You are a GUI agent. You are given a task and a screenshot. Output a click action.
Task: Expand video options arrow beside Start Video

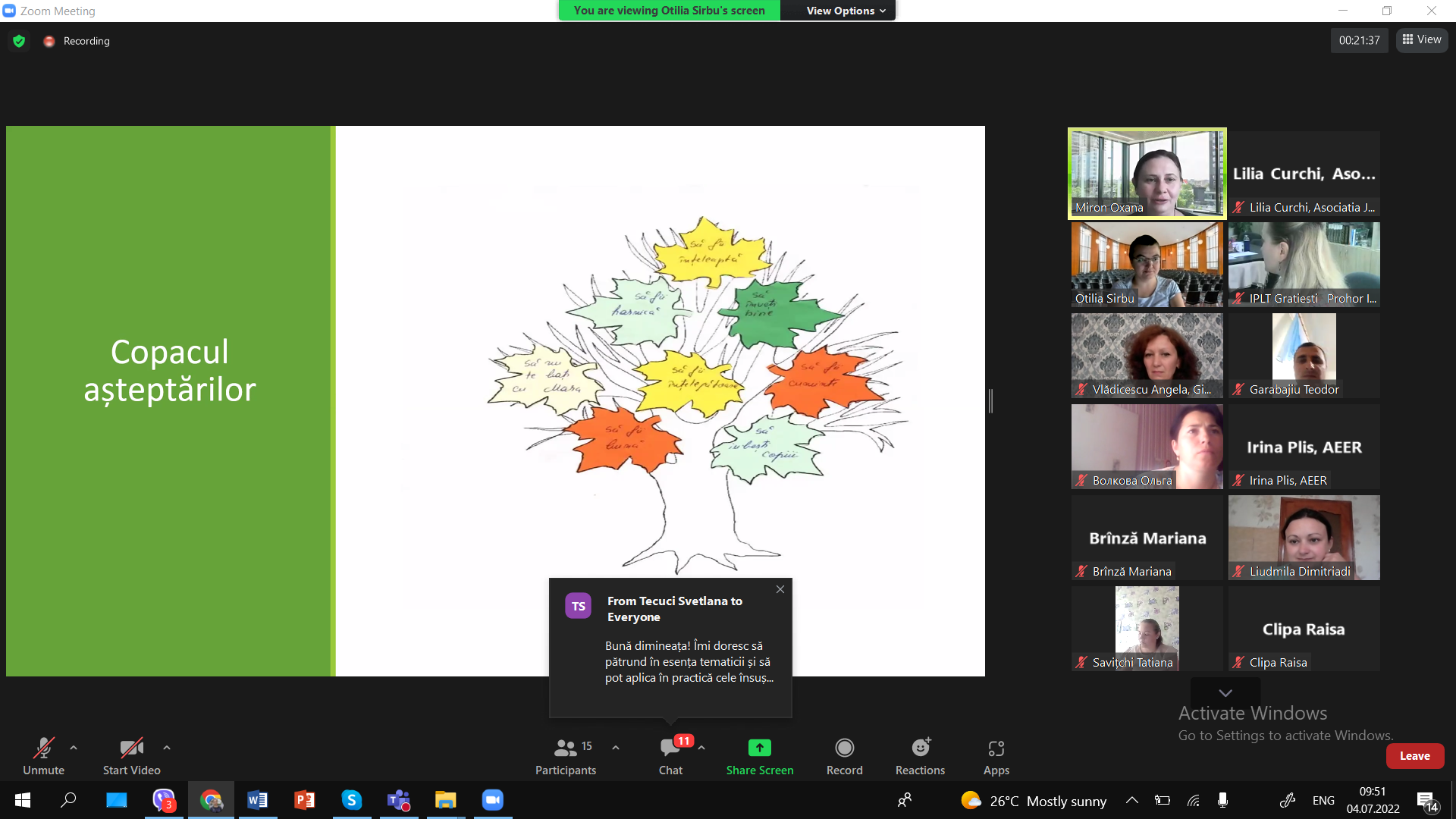(x=167, y=748)
